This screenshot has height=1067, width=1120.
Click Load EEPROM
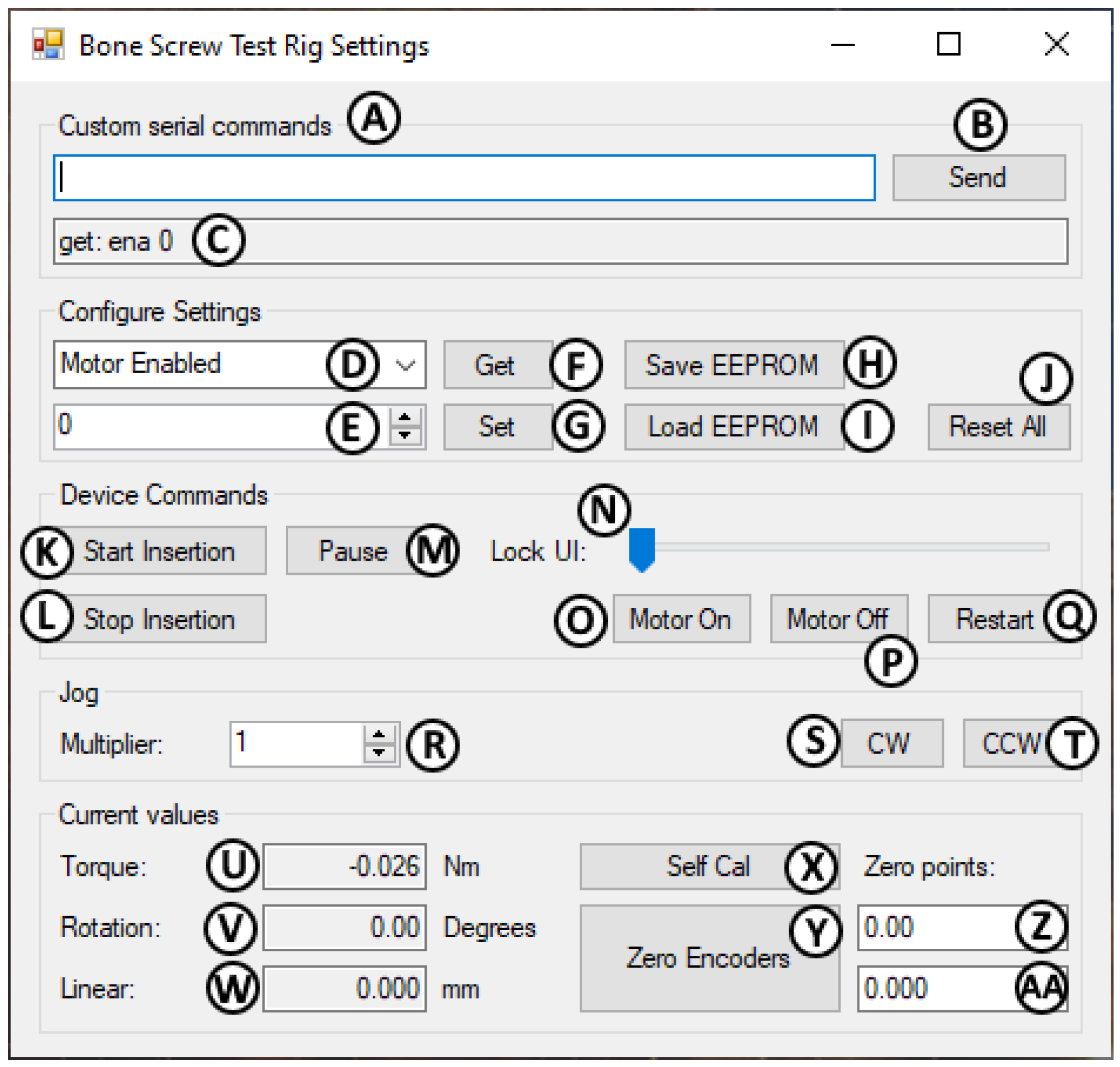(732, 426)
